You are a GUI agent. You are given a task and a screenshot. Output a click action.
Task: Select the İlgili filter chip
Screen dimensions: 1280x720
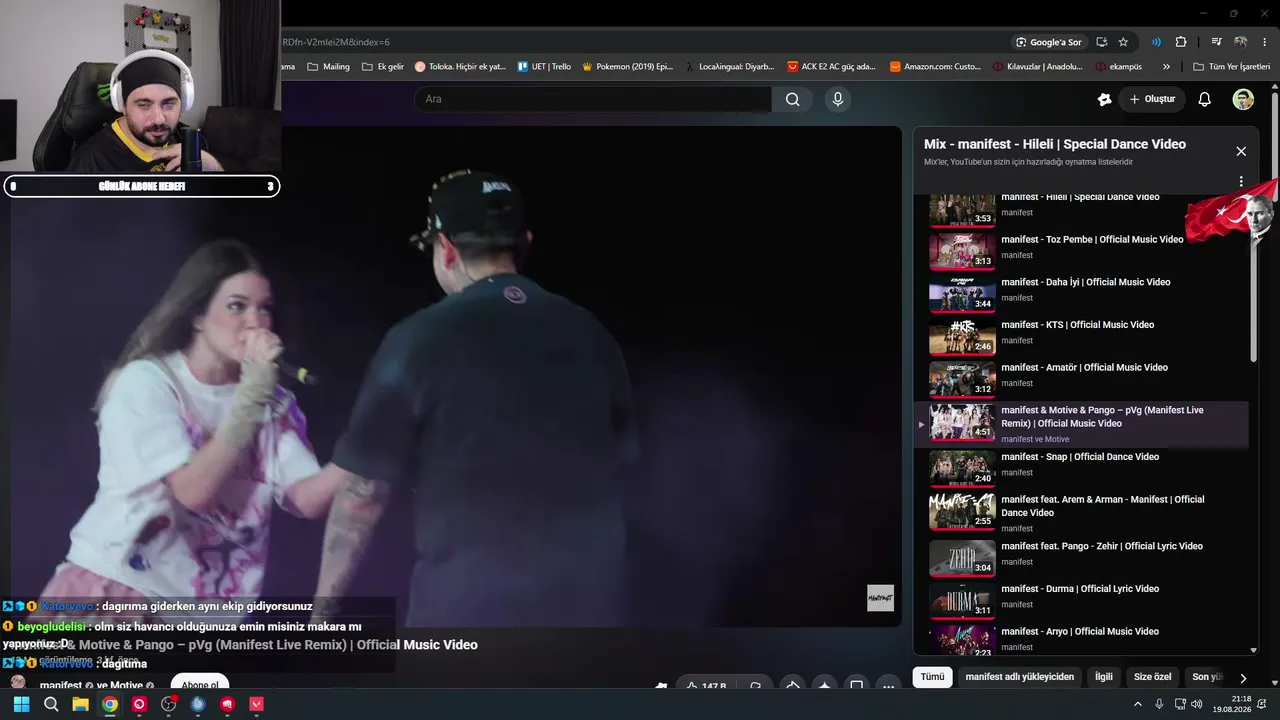(1104, 677)
